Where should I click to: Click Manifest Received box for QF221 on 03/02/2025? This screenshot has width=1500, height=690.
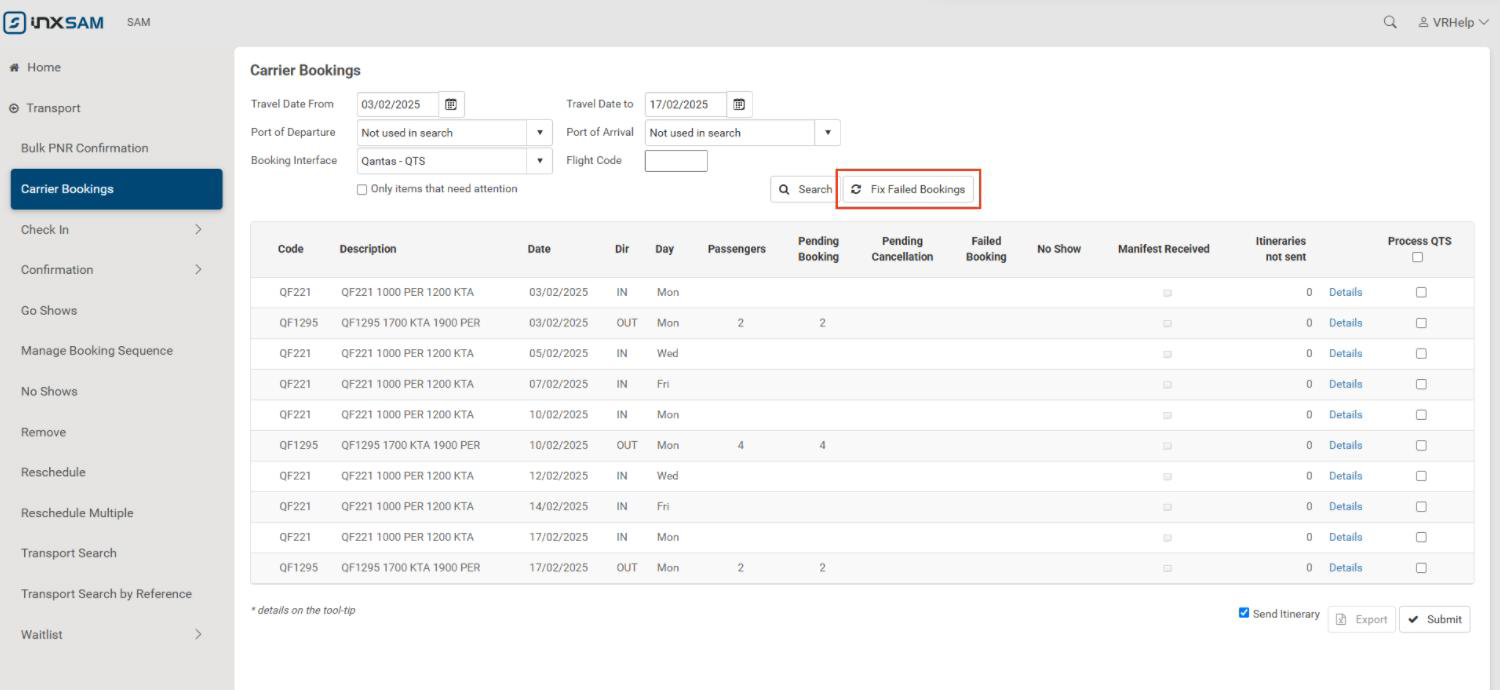coord(1167,293)
